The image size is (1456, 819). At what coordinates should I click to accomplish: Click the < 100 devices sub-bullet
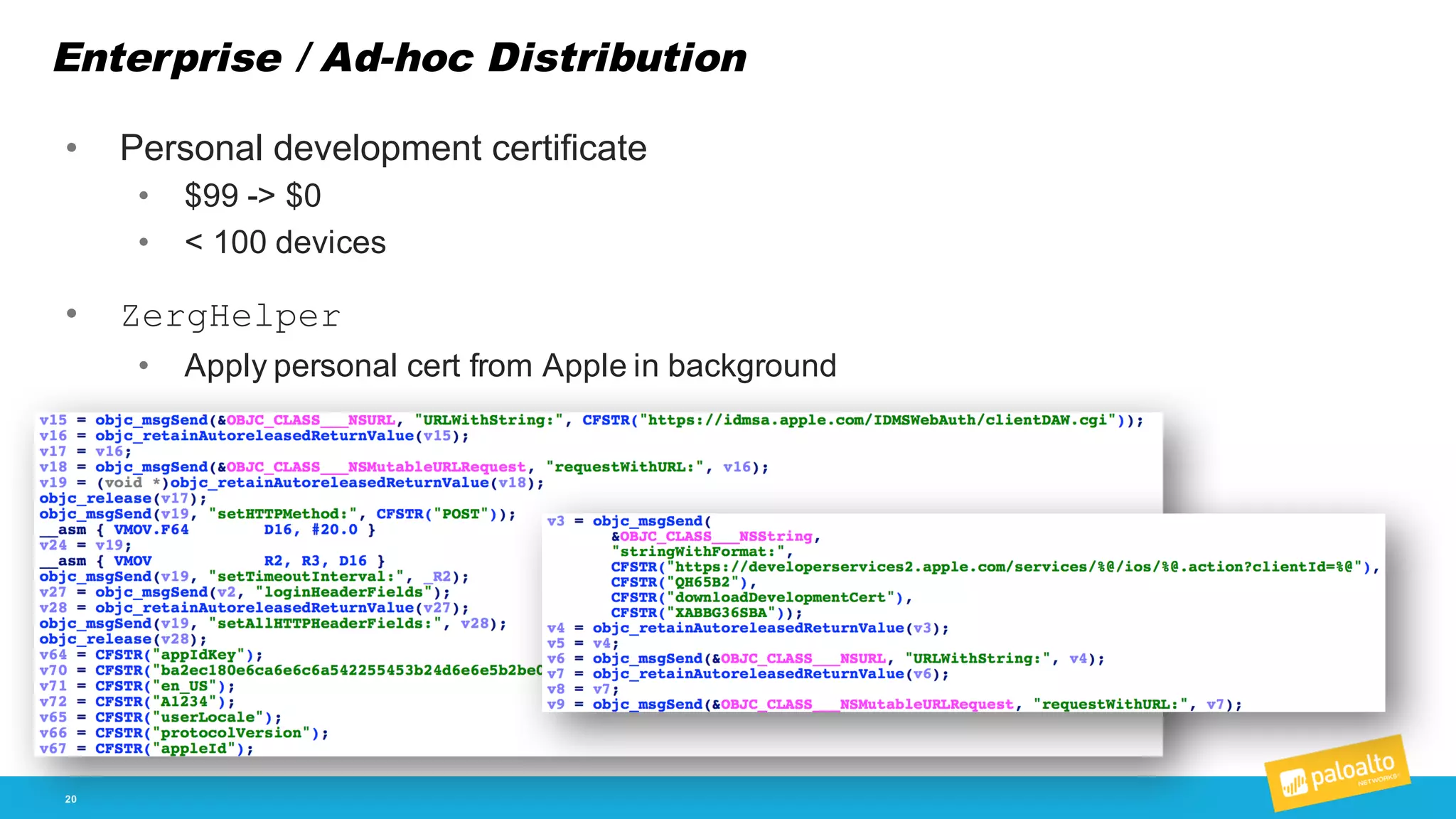coord(285,242)
